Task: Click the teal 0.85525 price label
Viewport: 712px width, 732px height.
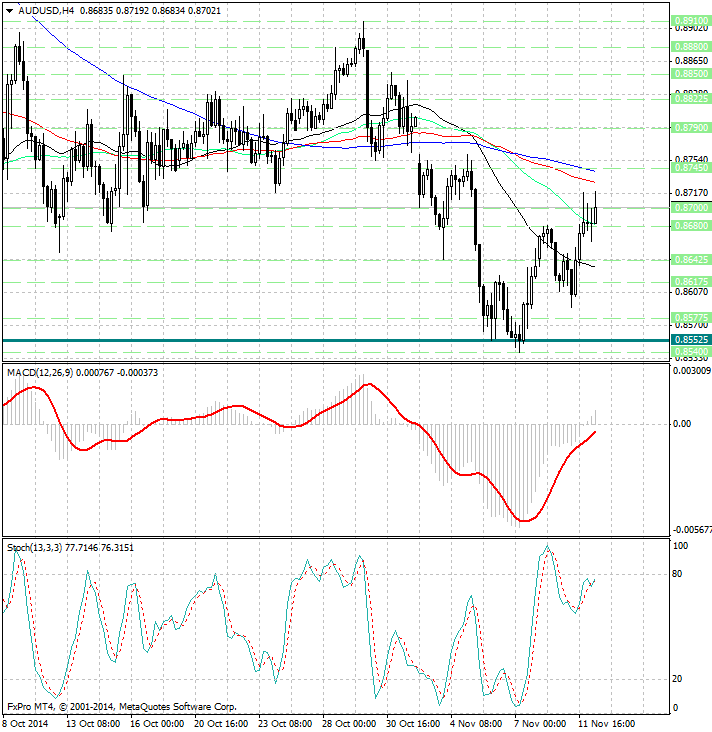Action: (x=691, y=340)
